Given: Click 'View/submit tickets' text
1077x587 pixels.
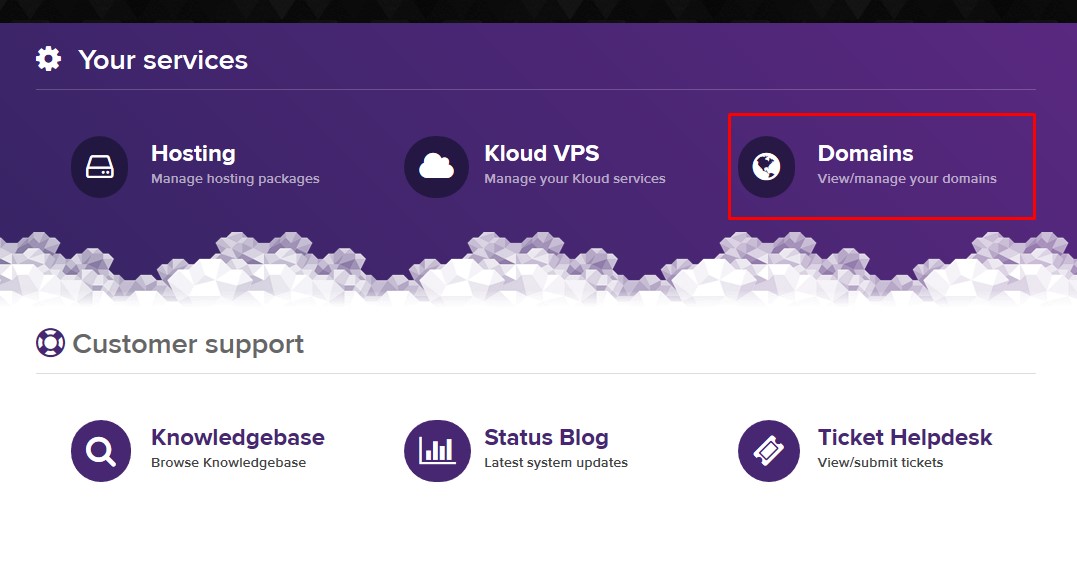Looking at the screenshot, I should click(880, 463).
